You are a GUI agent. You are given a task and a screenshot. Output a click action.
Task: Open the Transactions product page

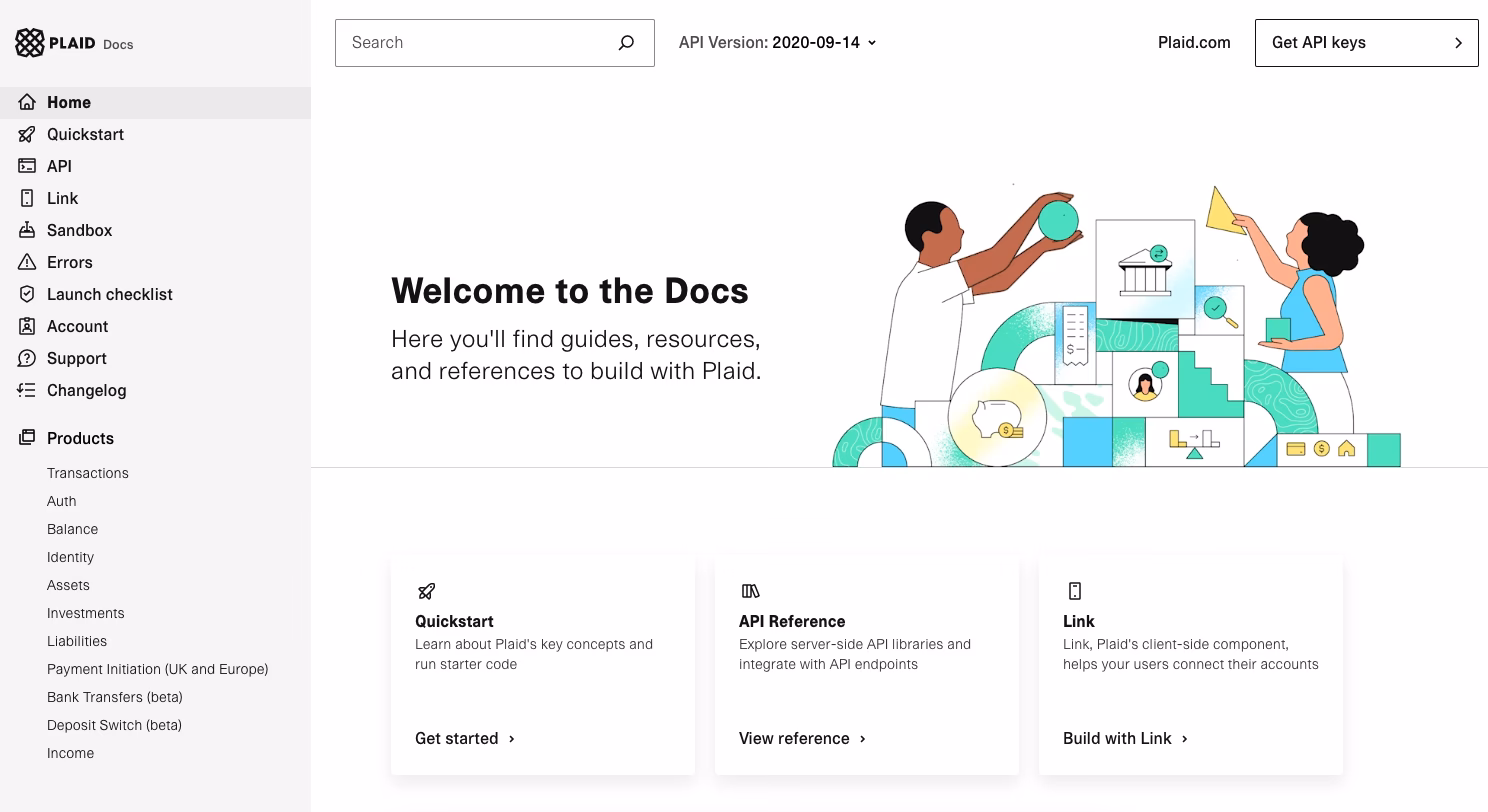tap(88, 473)
